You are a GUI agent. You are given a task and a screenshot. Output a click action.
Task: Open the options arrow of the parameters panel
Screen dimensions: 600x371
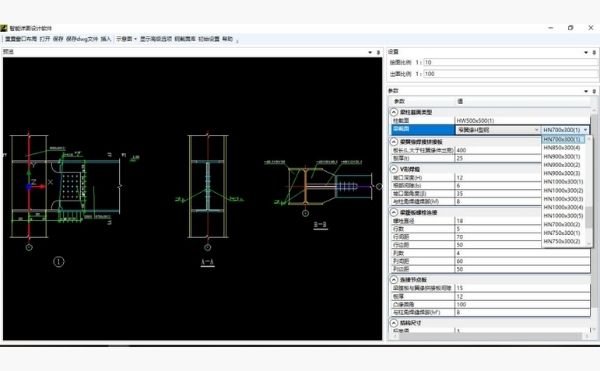586,91
